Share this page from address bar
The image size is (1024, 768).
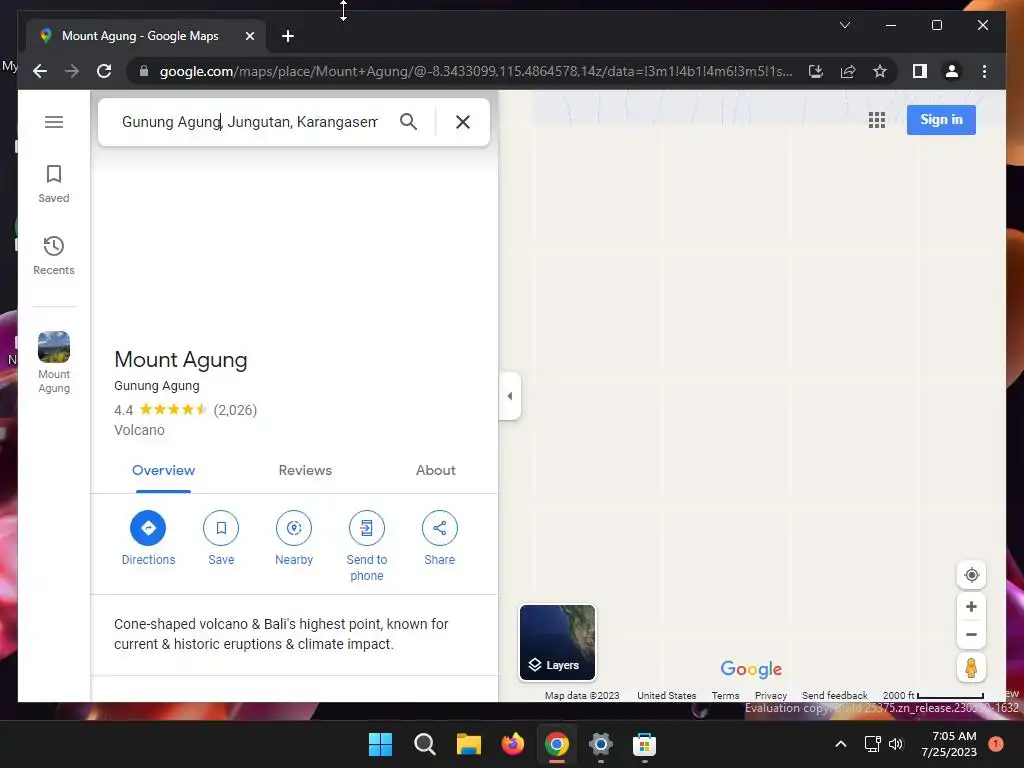click(x=848, y=71)
